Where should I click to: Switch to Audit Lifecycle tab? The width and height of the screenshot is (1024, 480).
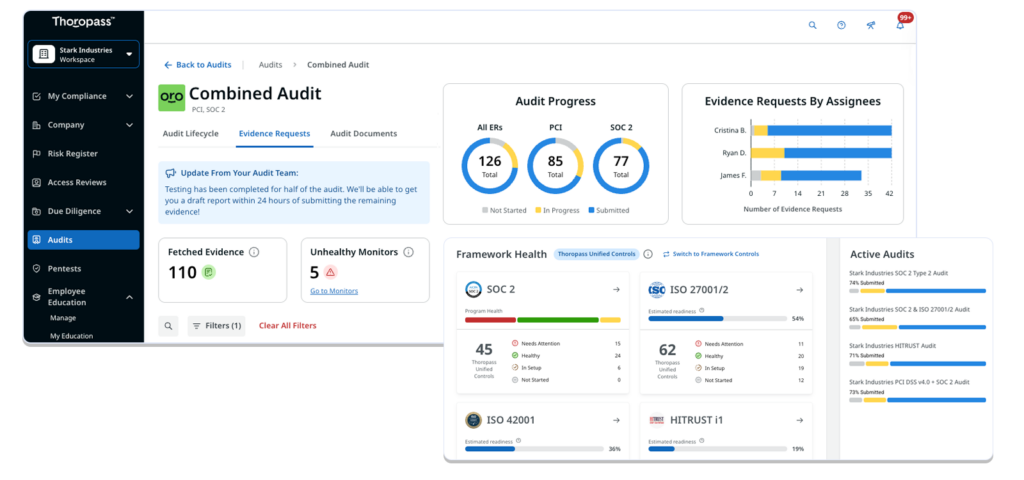190,133
